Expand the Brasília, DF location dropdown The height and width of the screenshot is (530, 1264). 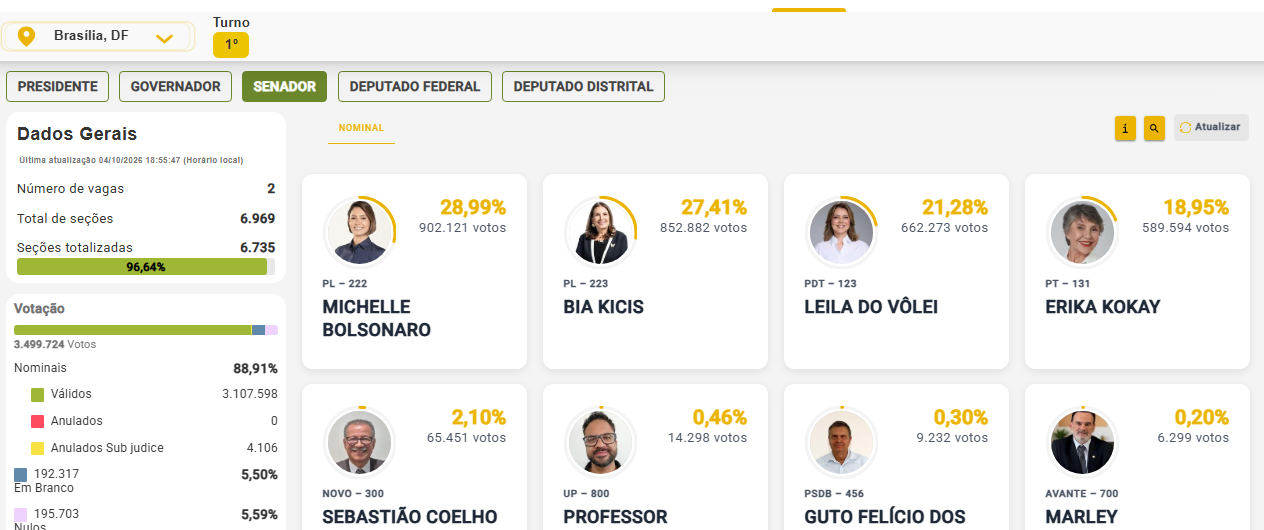98,37
